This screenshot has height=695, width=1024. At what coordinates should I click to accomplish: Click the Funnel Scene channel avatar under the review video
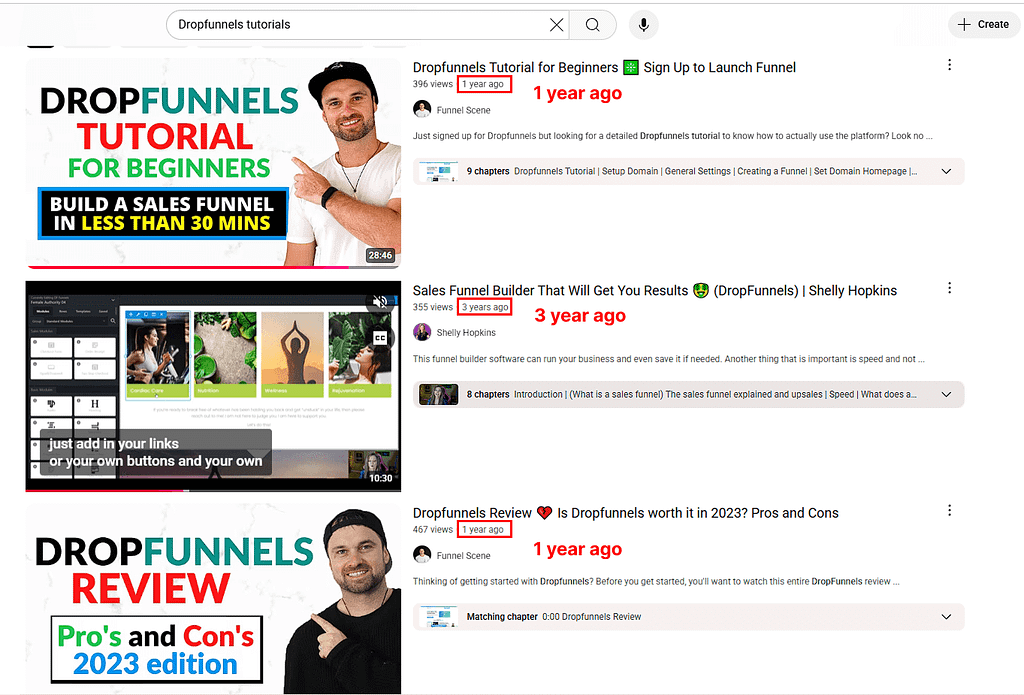422,555
